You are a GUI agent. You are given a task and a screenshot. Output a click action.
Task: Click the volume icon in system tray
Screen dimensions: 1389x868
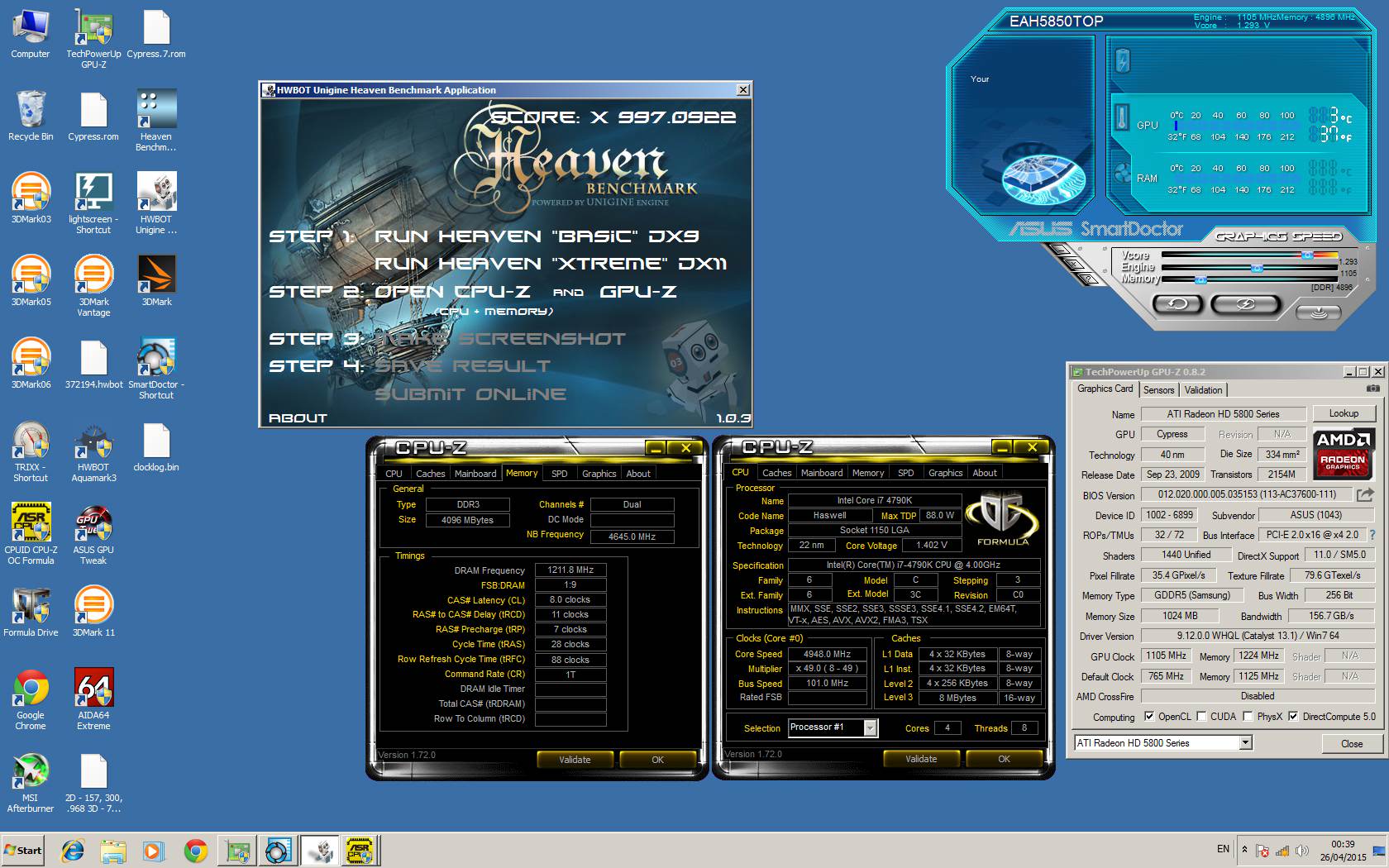click(1303, 850)
